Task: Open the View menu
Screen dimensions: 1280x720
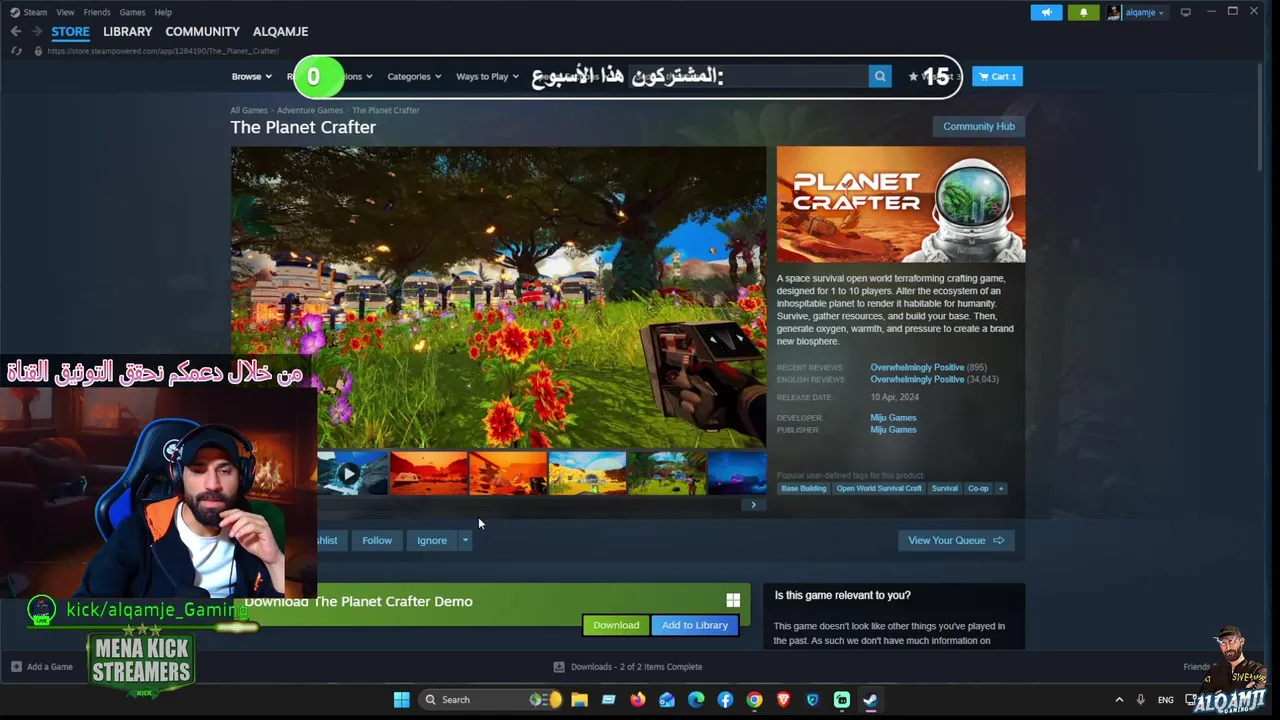Action: [x=65, y=12]
